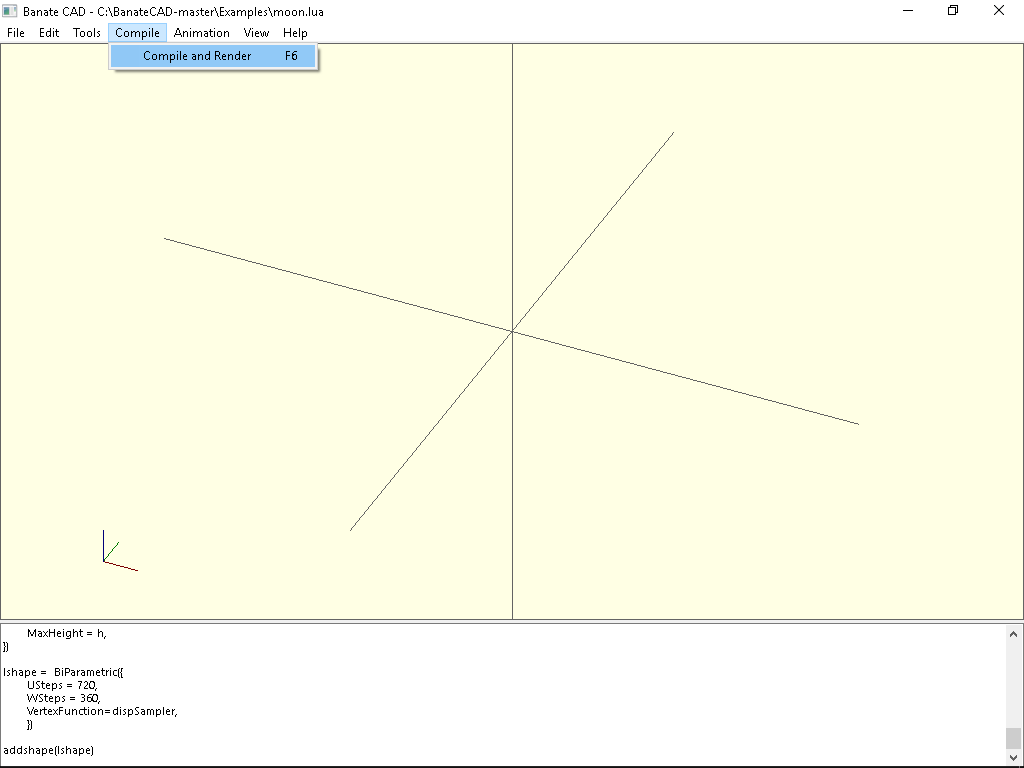Open the Animation menu
Viewport: 1024px width, 768px height.
pyautogui.click(x=201, y=32)
